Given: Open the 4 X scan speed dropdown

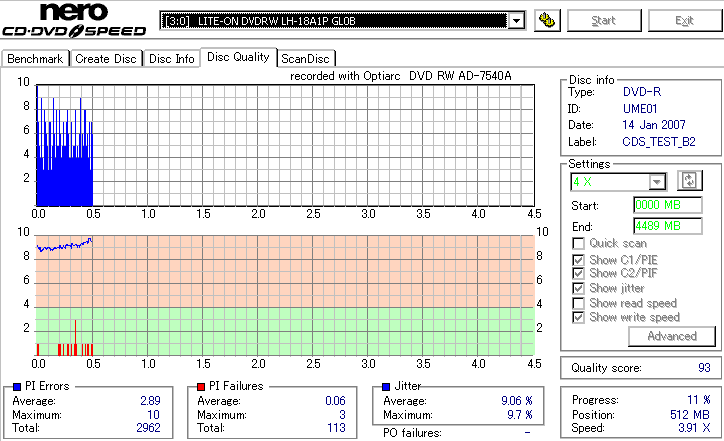Looking at the screenshot, I should click(619, 182).
